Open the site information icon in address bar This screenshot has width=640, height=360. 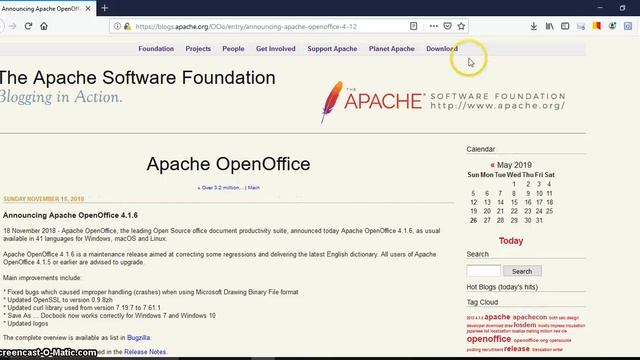point(117,26)
